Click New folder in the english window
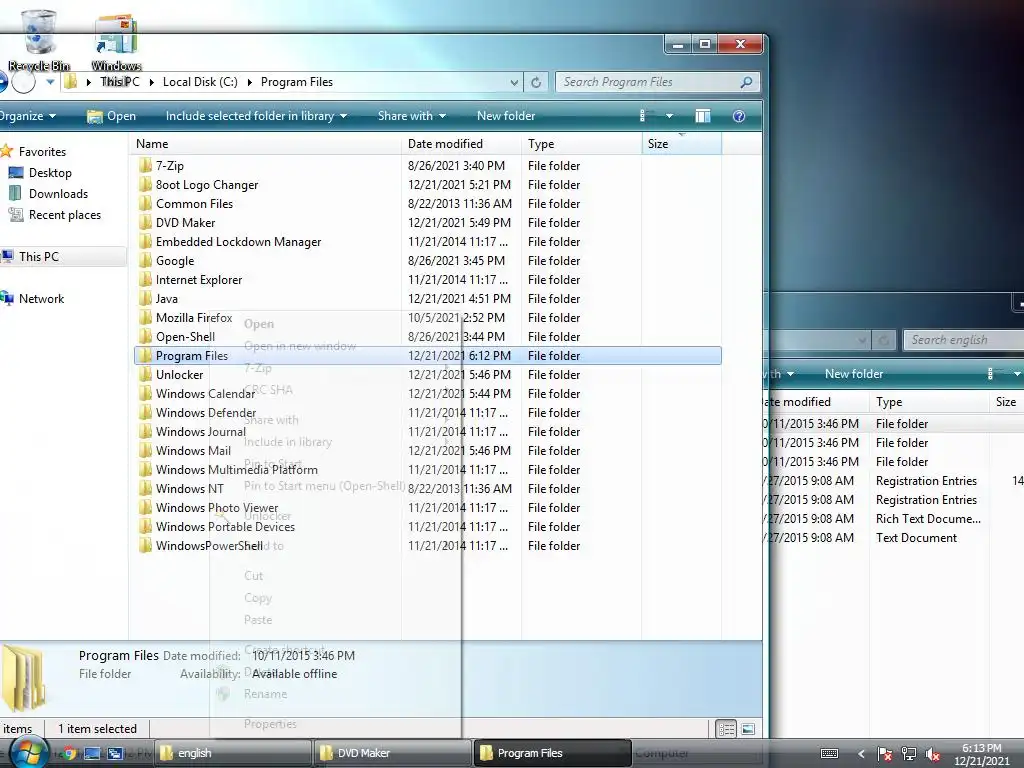The width and height of the screenshot is (1024, 768). click(854, 374)
